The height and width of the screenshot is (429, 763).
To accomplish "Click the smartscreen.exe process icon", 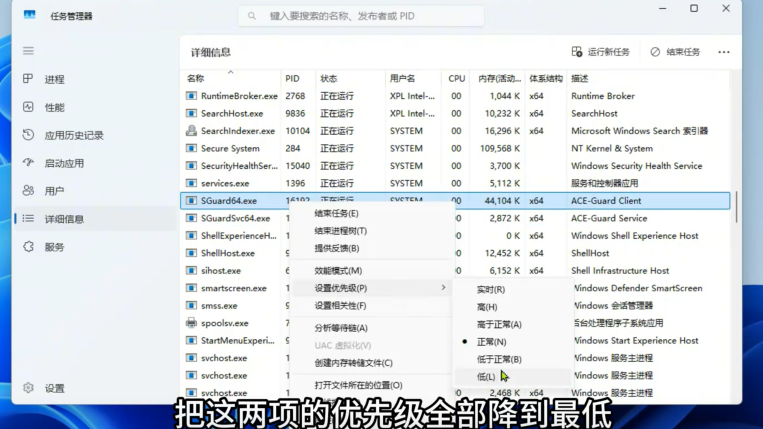I will pyautogui.click(x=191, y=288).
